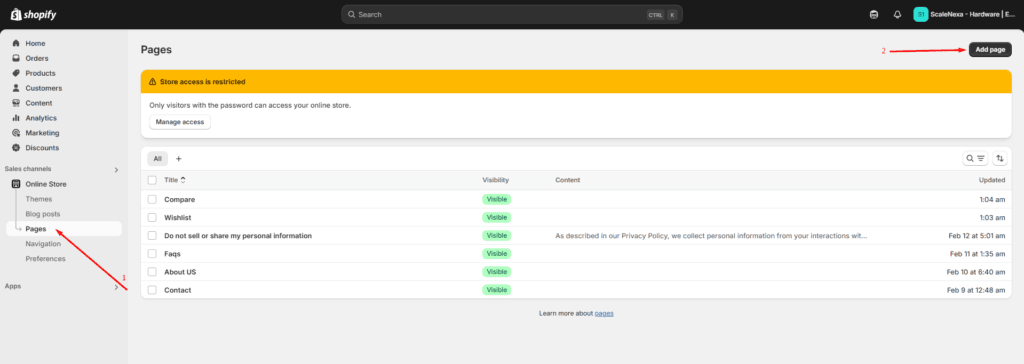
Task: Click Visible badge in Contact row
Action: tap(496, 290)
